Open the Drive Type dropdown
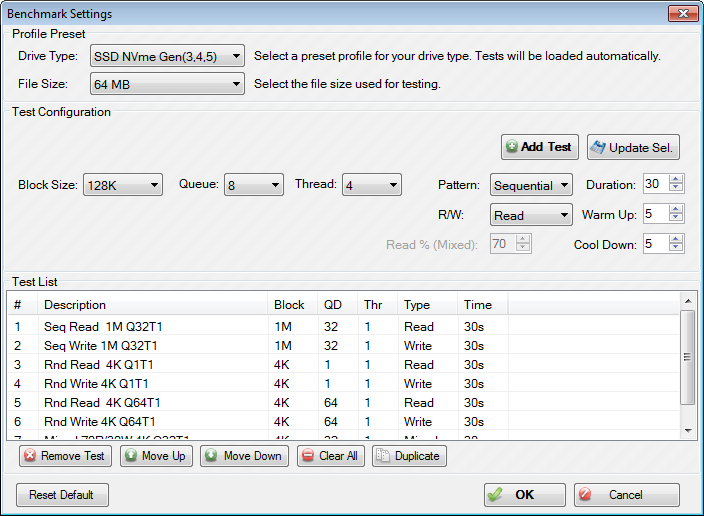Screen dimensions: 704x516 click(167, 56)
